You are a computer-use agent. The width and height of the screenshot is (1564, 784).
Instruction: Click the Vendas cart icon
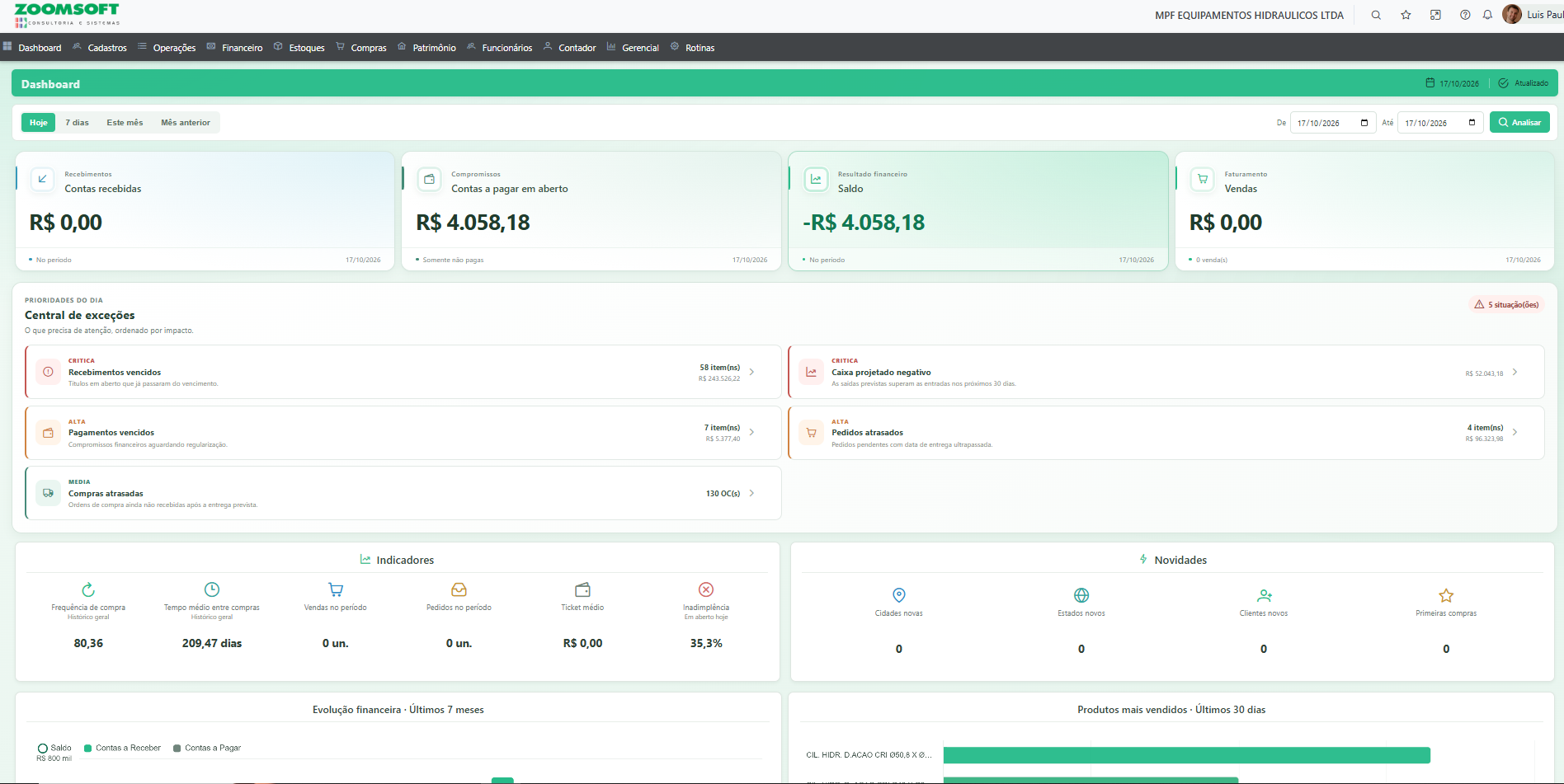pyautogui.click(x=1203, y=179)
